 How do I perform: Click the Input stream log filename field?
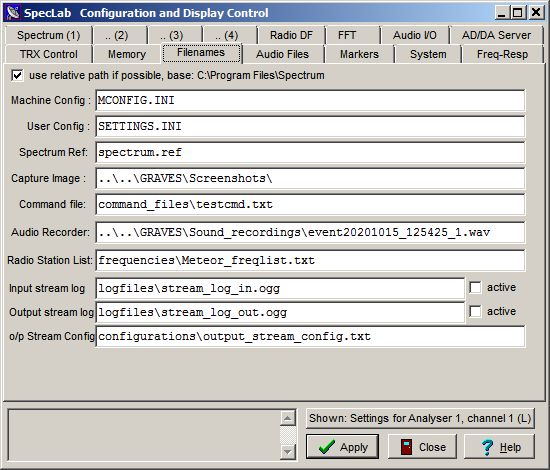280,288
